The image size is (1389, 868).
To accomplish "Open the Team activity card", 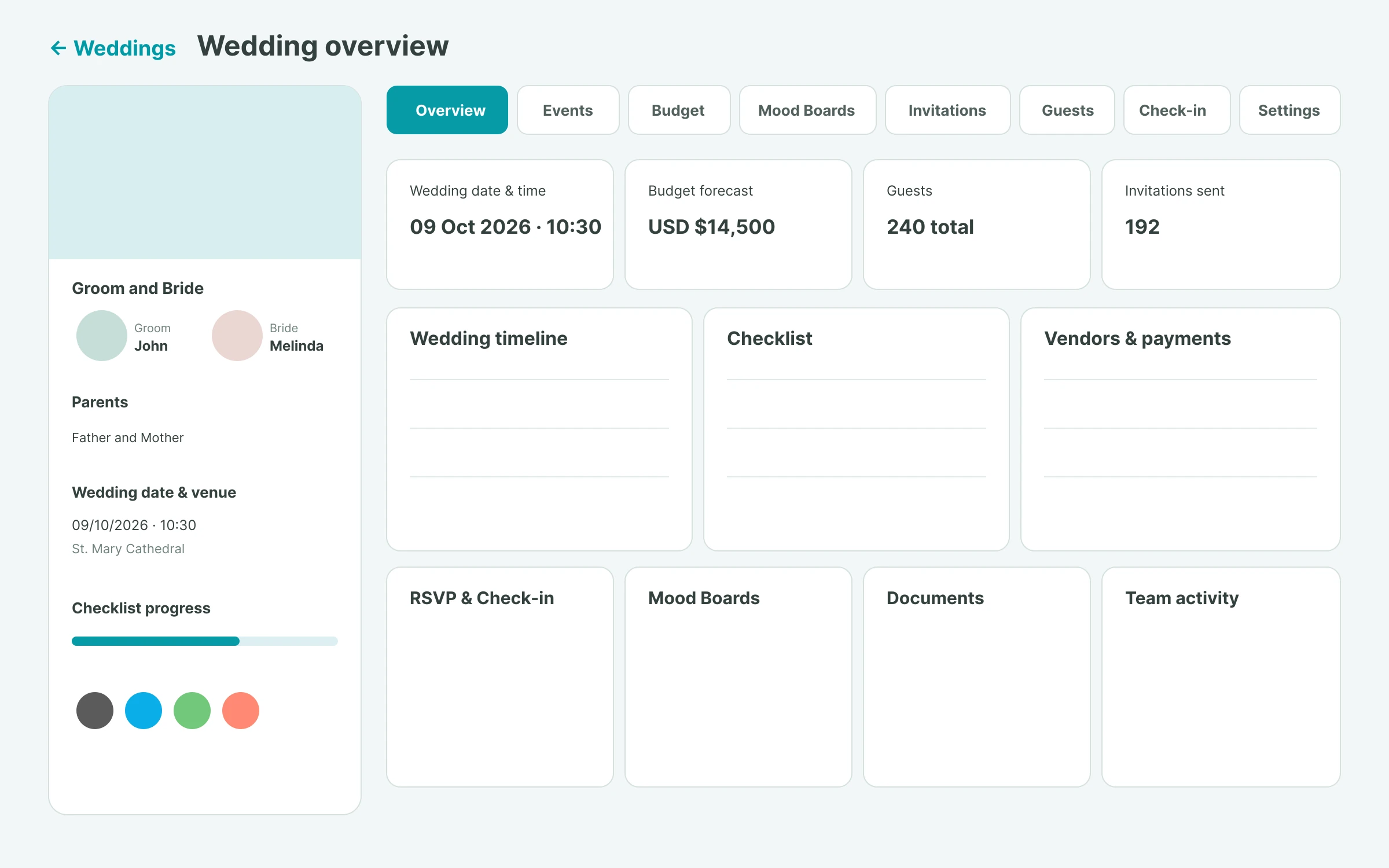I will click(x=1221, y=677).
